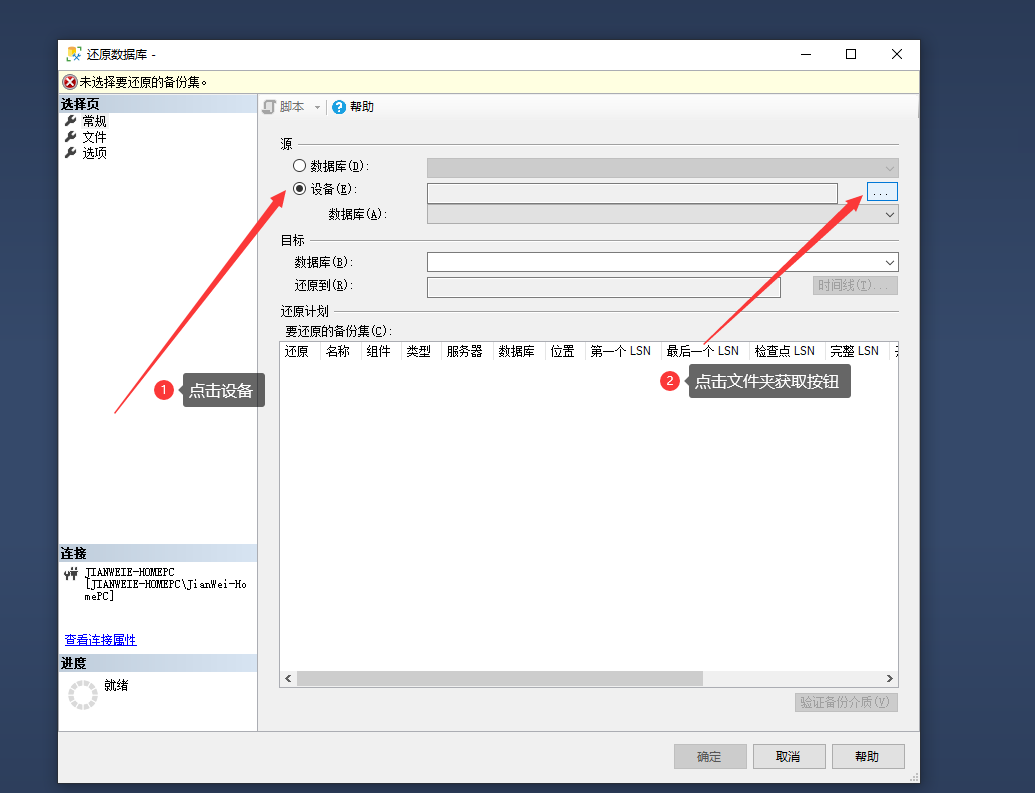Open the 文件 page in the selection list
Screen dimensions: 1035x793
(94, 137)
